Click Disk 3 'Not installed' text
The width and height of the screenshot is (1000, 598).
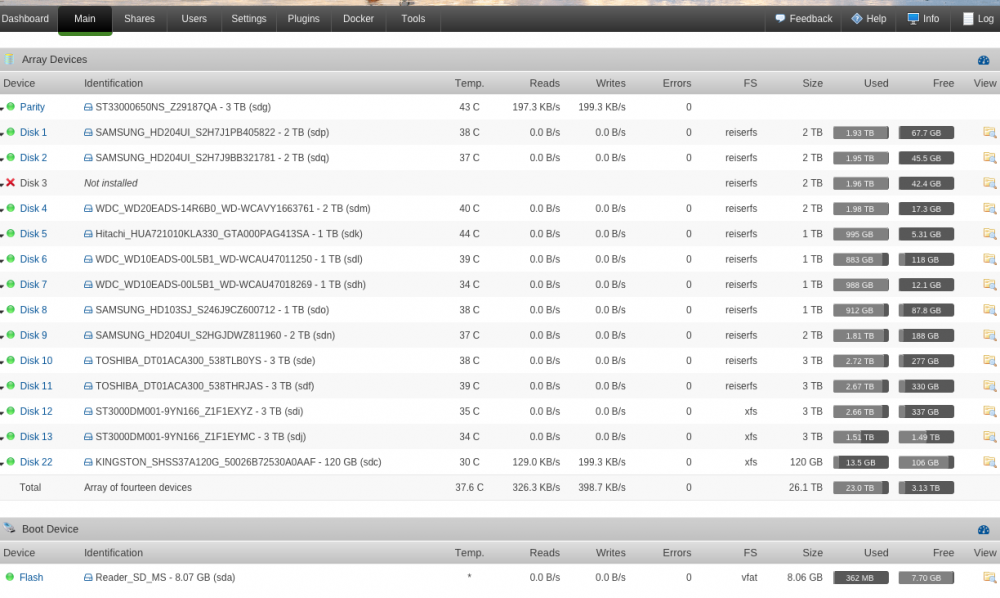pyautogui.click(x=110, y=183)
